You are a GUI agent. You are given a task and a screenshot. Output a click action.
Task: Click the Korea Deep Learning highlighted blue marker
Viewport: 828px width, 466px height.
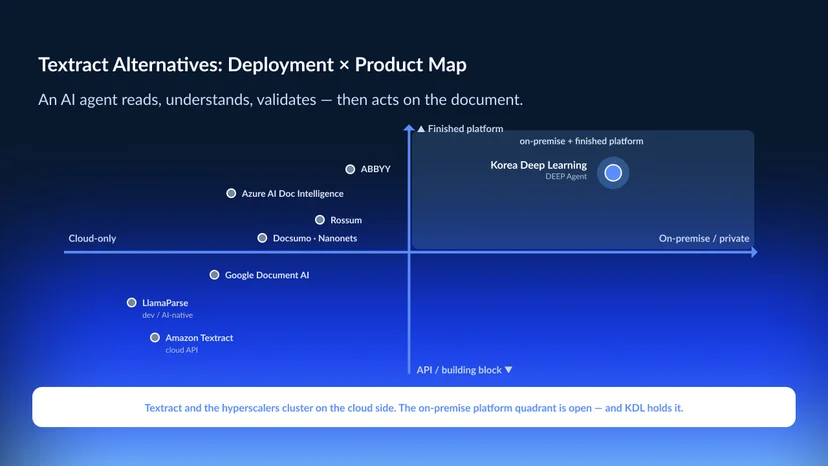(x=613, y=173)
